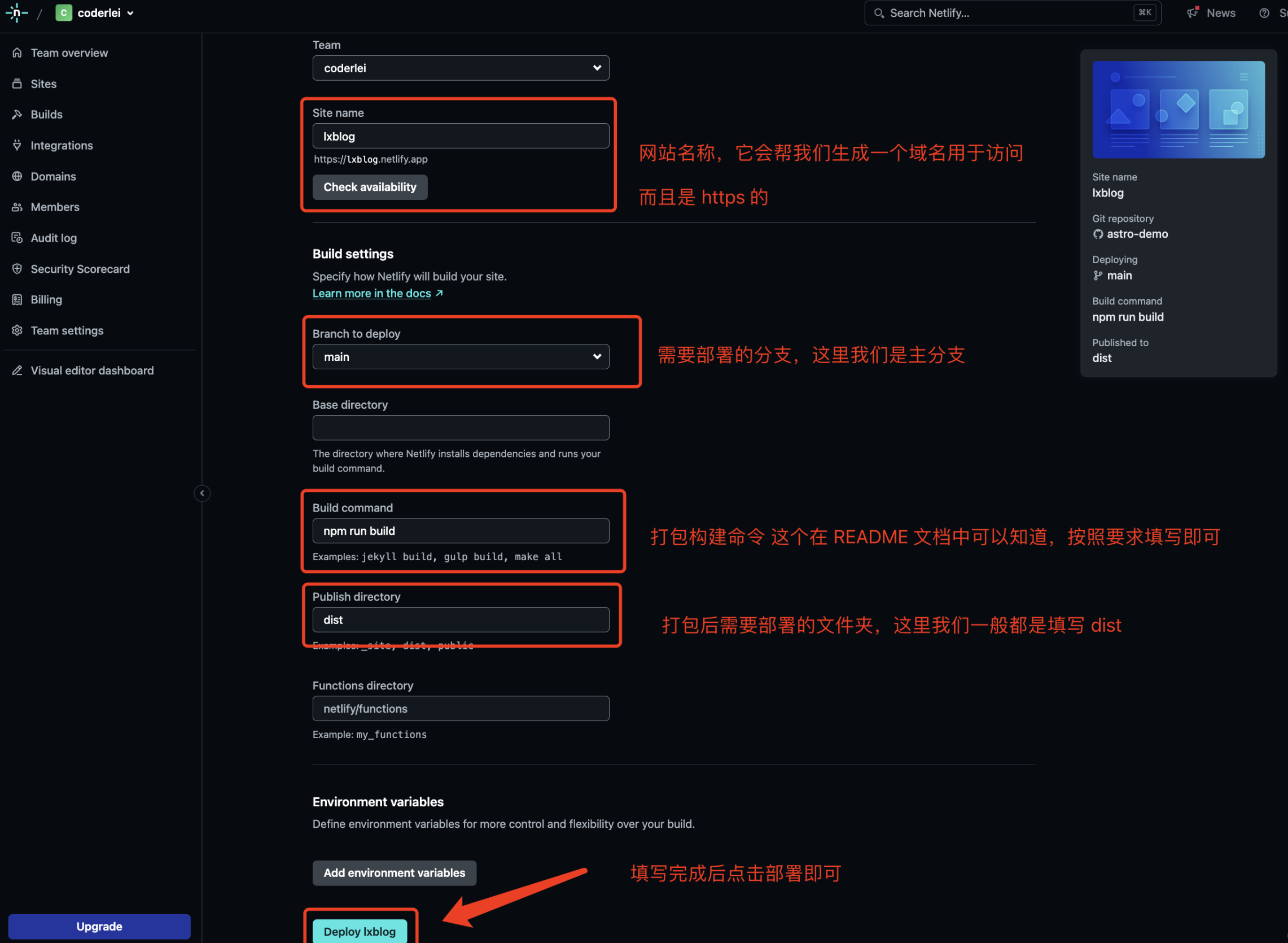The height and width of the screenshot is (943, 1288).
Task: Open Domains in sidebar
Action: pos(53,176)
